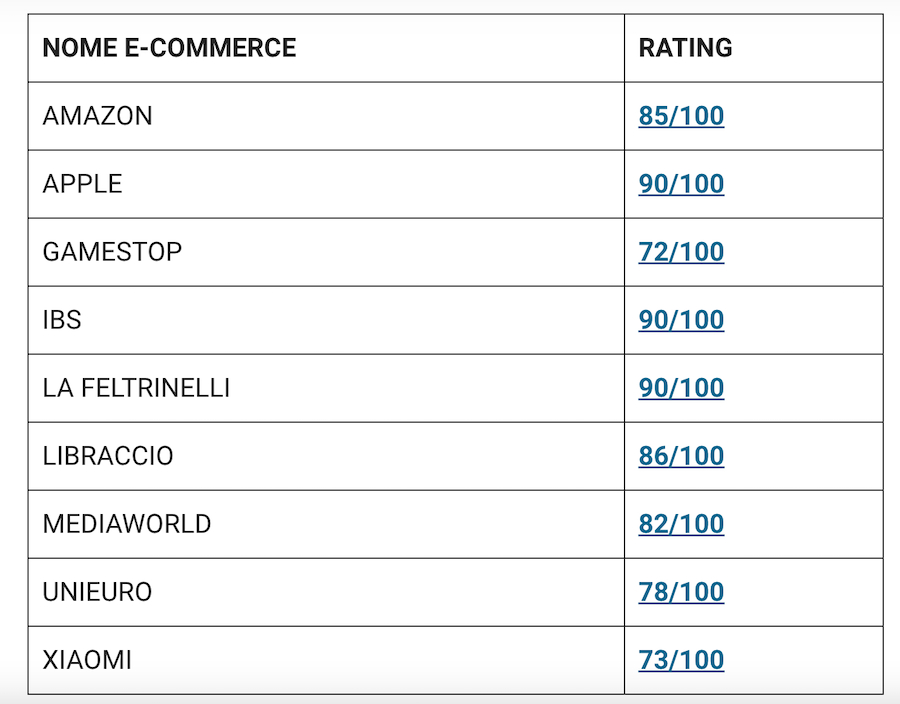Click the IBS name cell
900x704 pixels.
coord(62,320)
